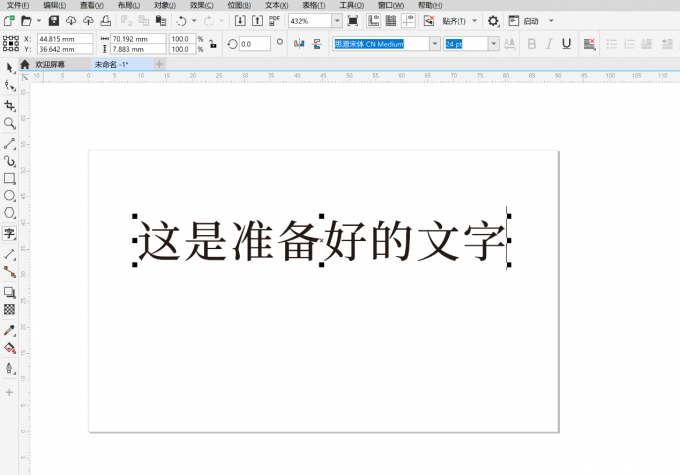Viewport: 680px width, 475px height.
Task: Click the cloud upload icon
Action: [88, 21]
